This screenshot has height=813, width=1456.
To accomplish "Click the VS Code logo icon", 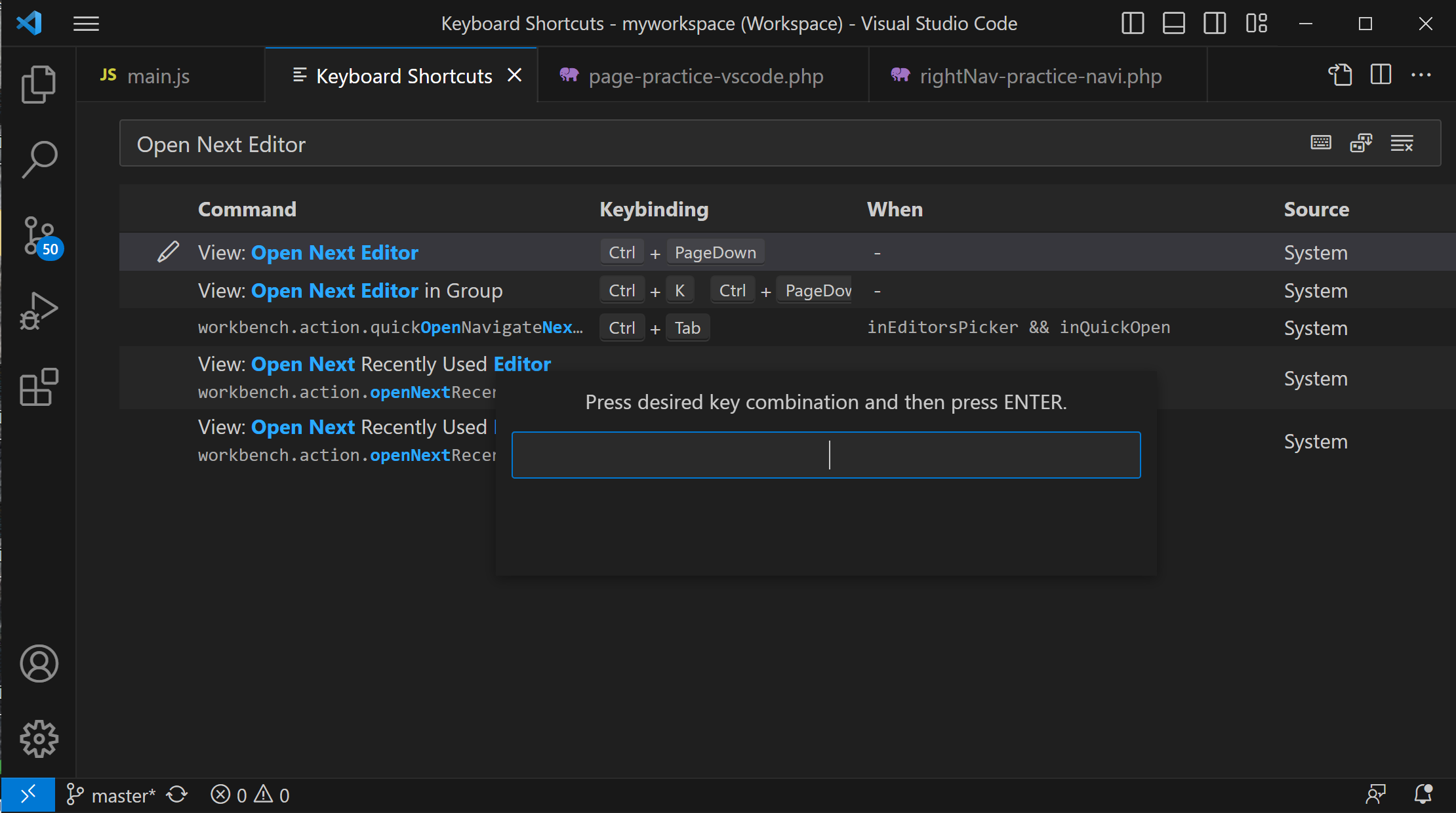I will [30, 24].
